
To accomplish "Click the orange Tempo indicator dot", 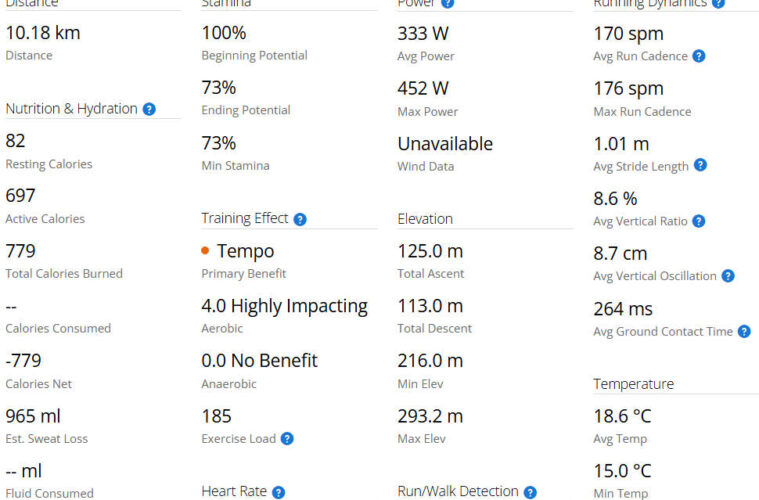I will coord(205,251).
